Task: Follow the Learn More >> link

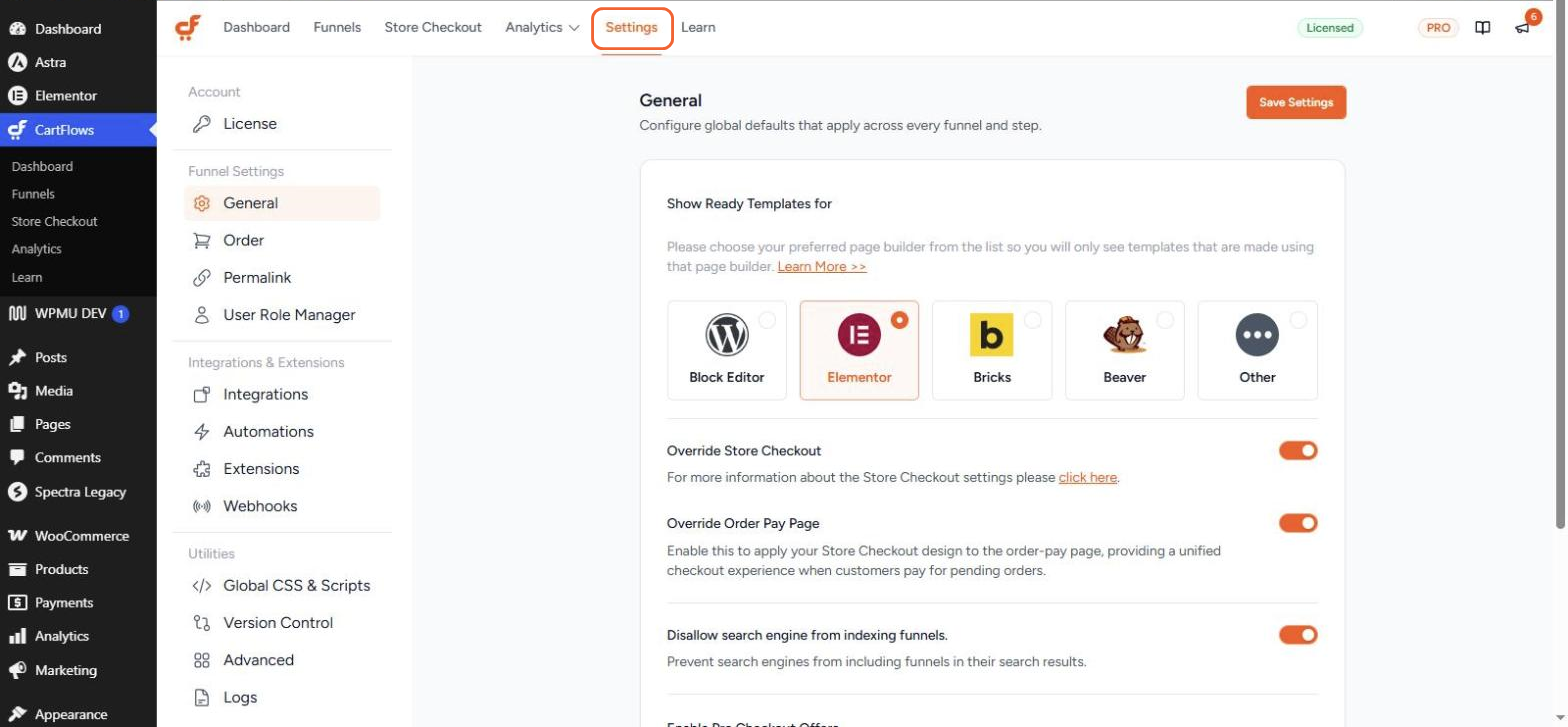Action: (x=822, y=267)
